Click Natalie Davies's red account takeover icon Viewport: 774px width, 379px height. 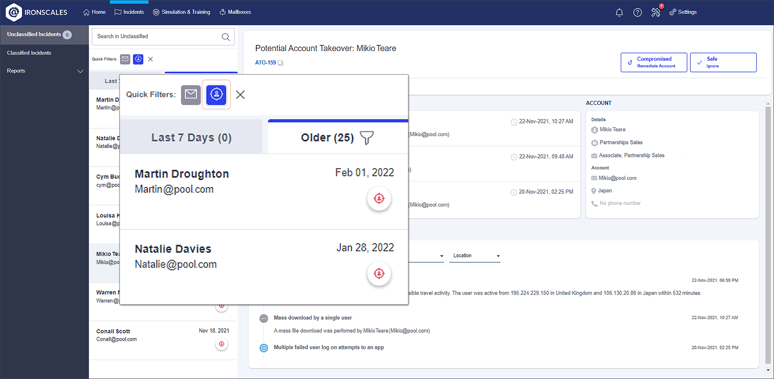(x=379, y=273)
